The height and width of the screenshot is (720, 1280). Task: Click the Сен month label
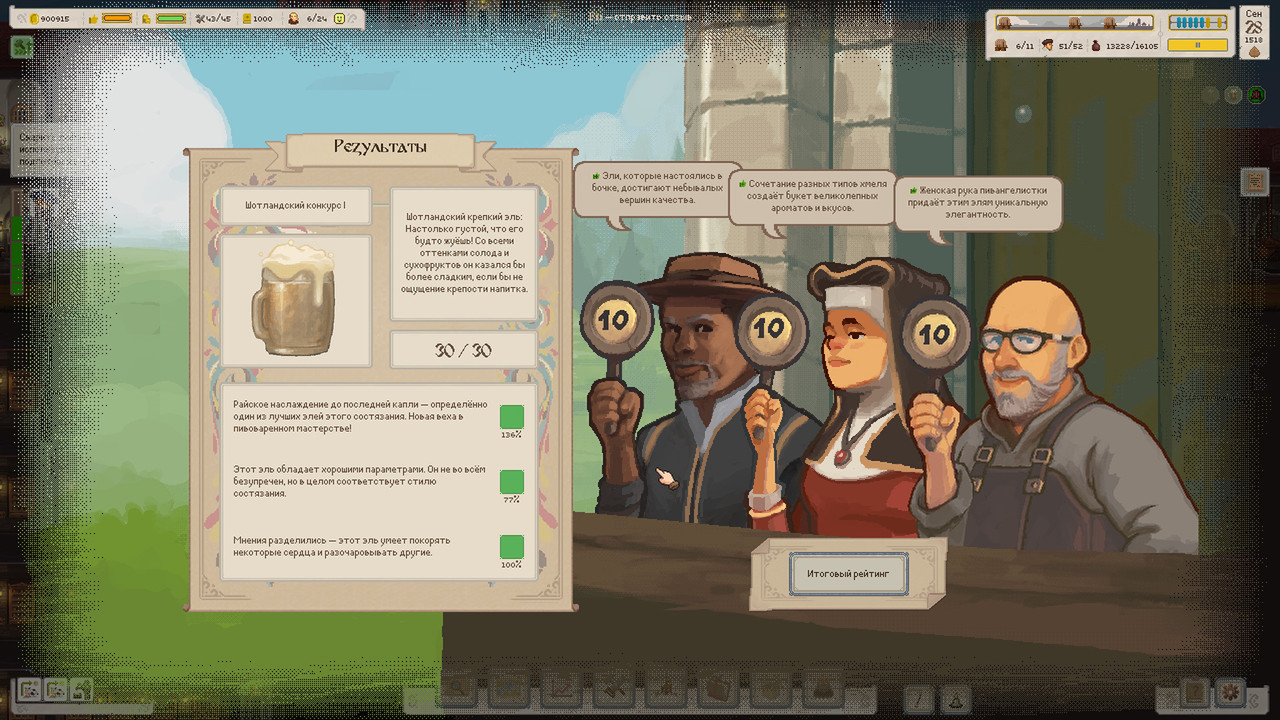point(1254,15)
